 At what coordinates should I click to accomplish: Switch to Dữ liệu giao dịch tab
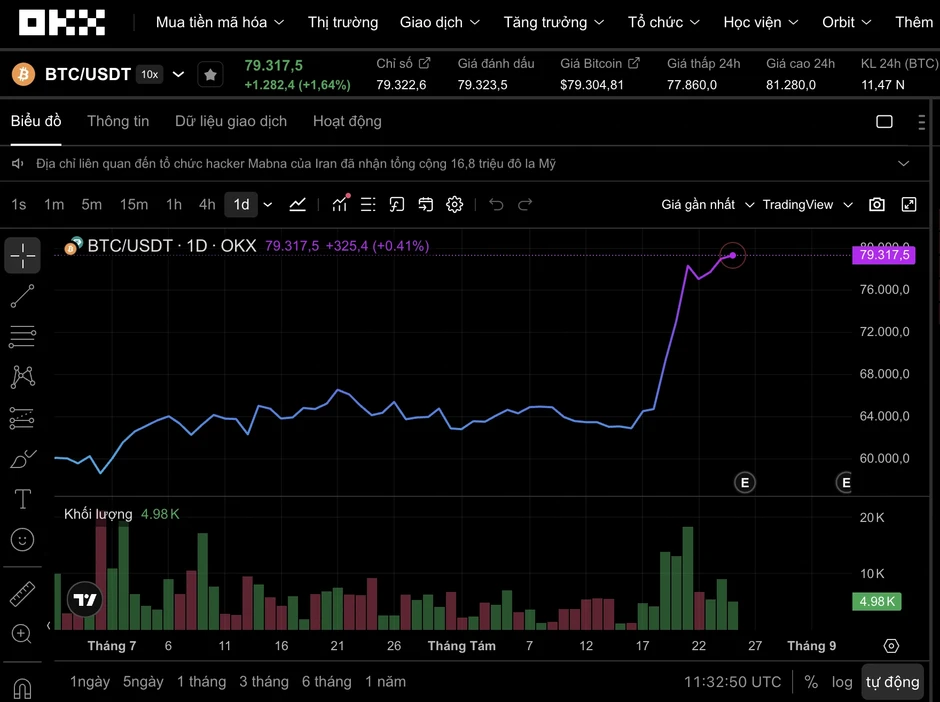click(x=231, y=122)
